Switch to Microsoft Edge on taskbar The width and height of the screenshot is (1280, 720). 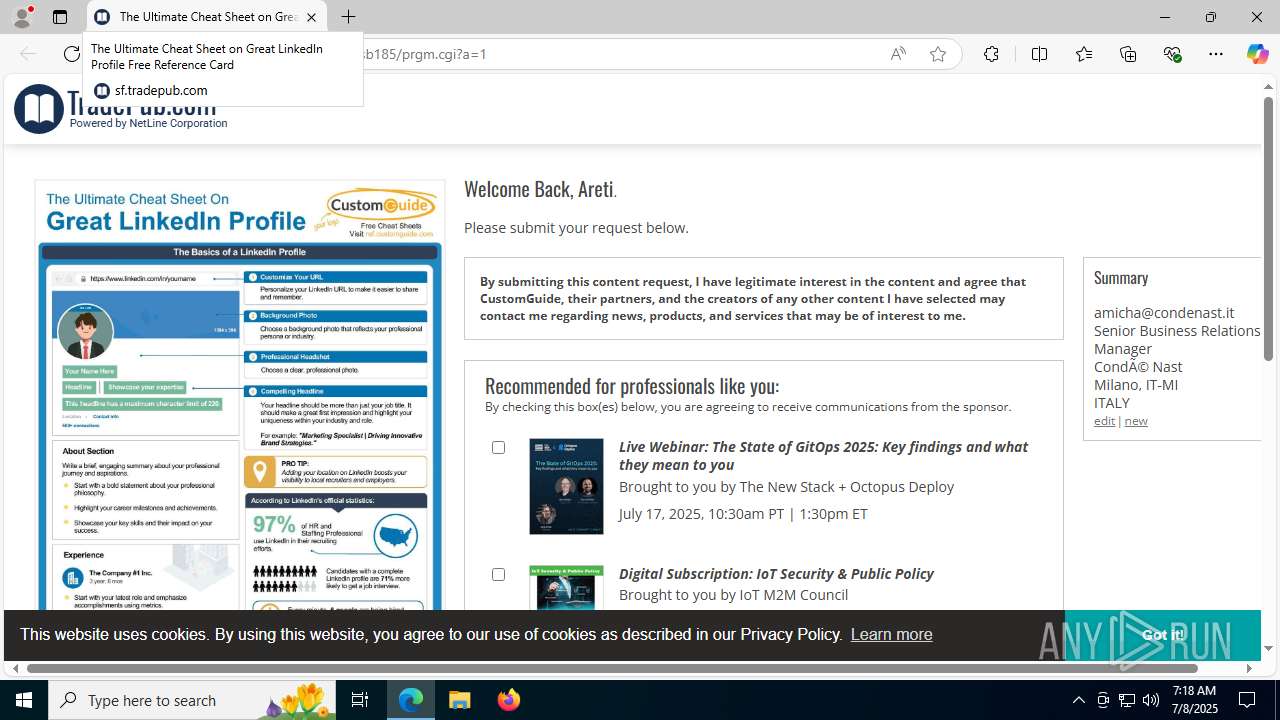click(x=411, y=700)
